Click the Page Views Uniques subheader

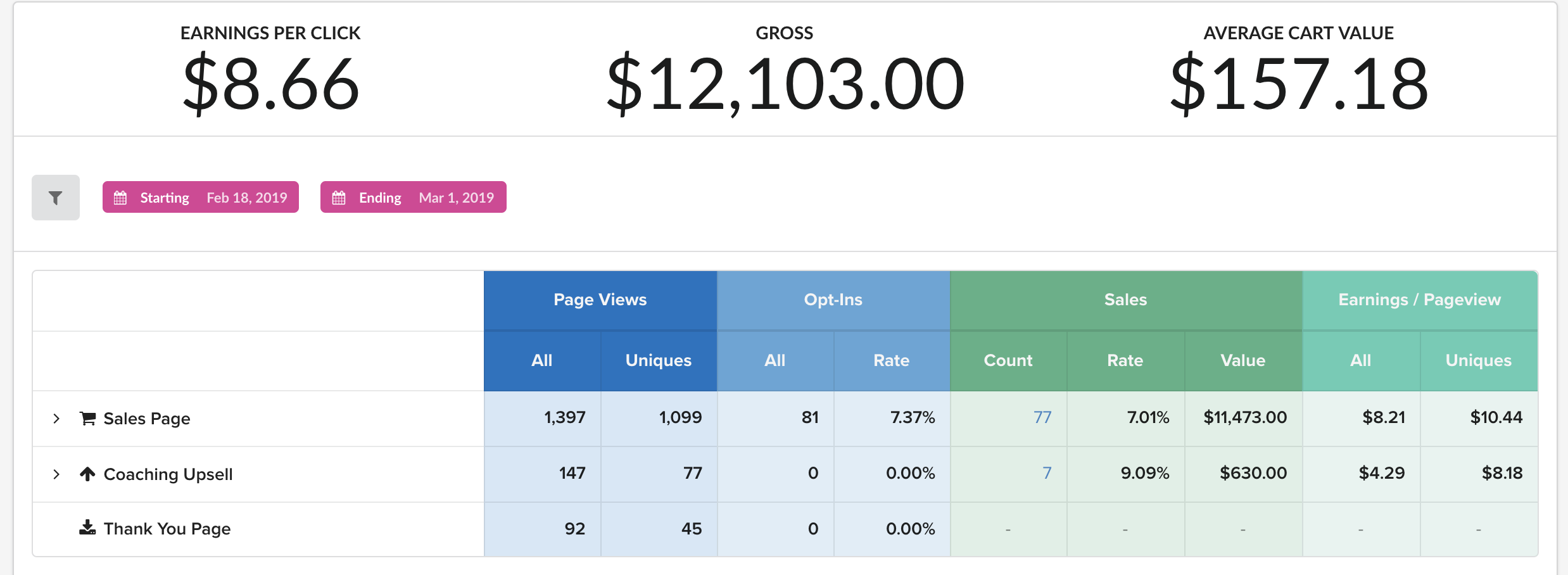click(659, 360)
